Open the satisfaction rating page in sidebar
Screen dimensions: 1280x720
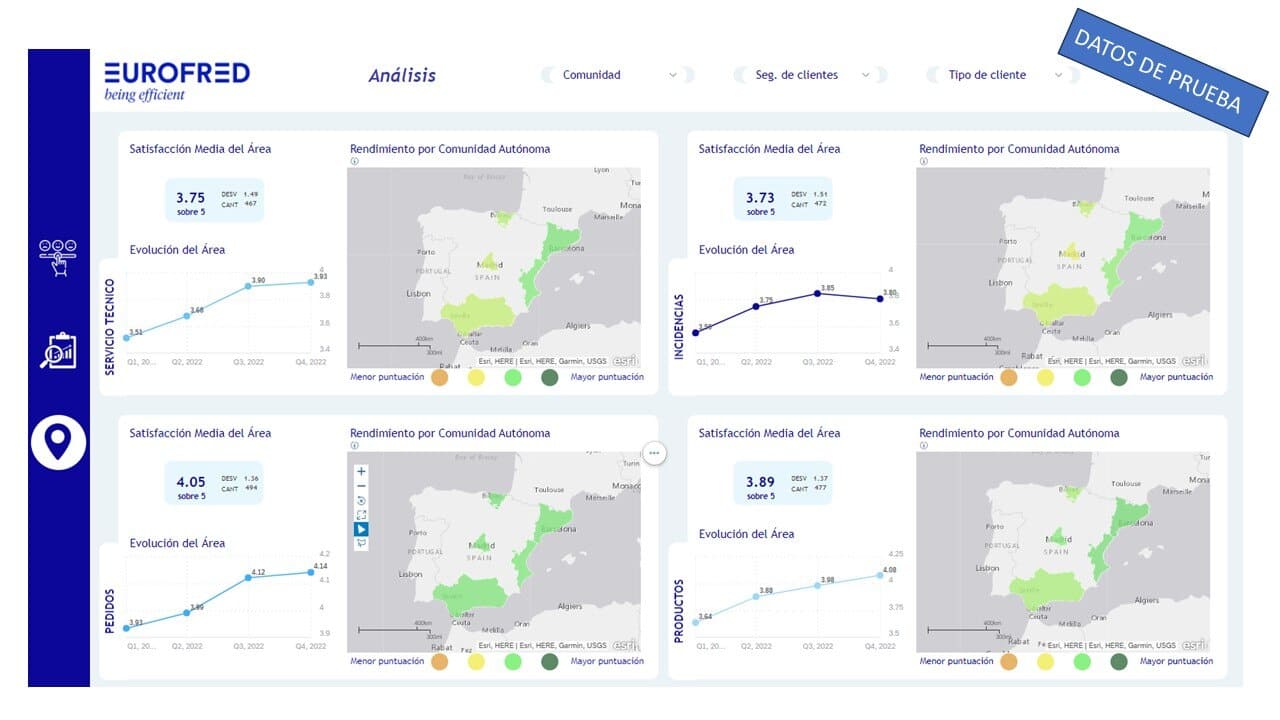click(x=58, y=257)
